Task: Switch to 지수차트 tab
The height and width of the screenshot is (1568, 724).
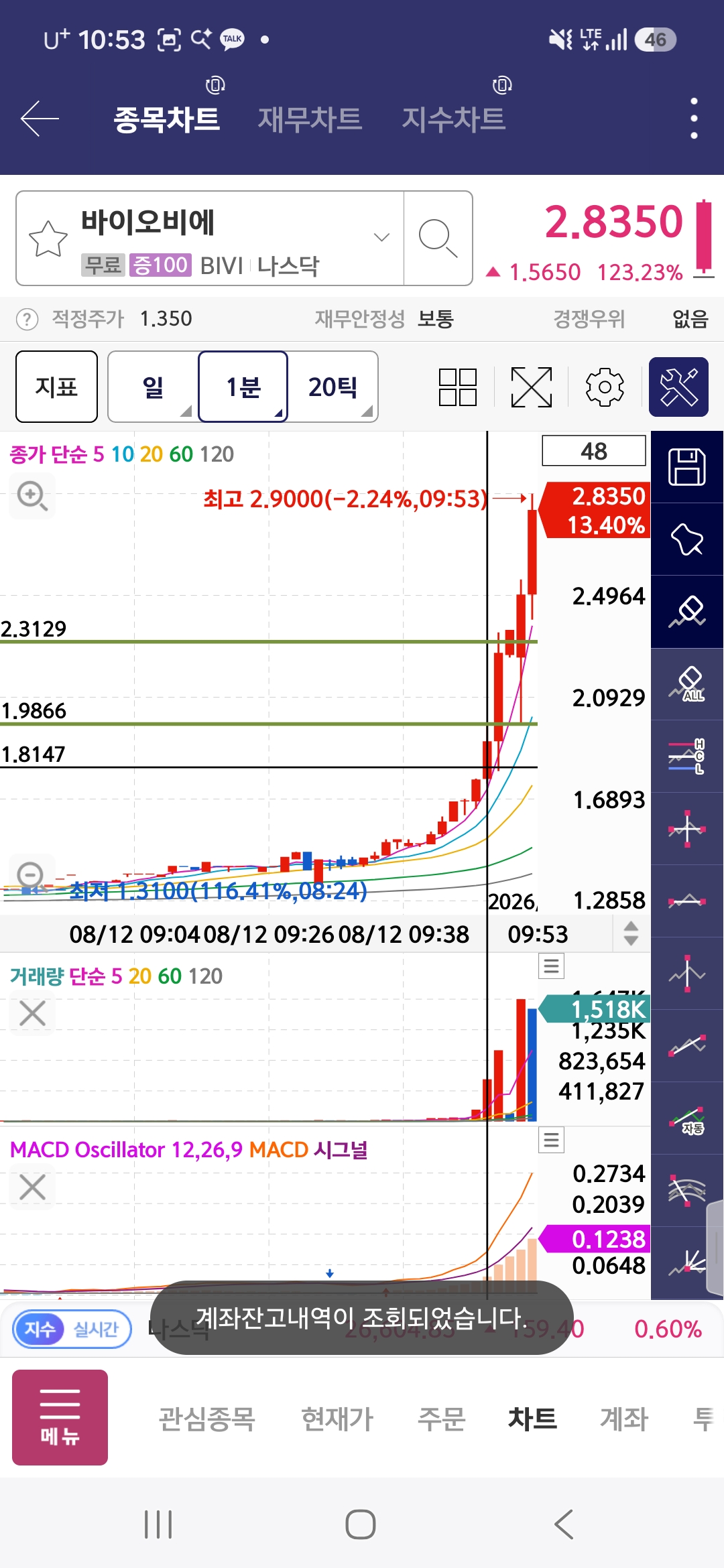Action: [x=453, y=119]
